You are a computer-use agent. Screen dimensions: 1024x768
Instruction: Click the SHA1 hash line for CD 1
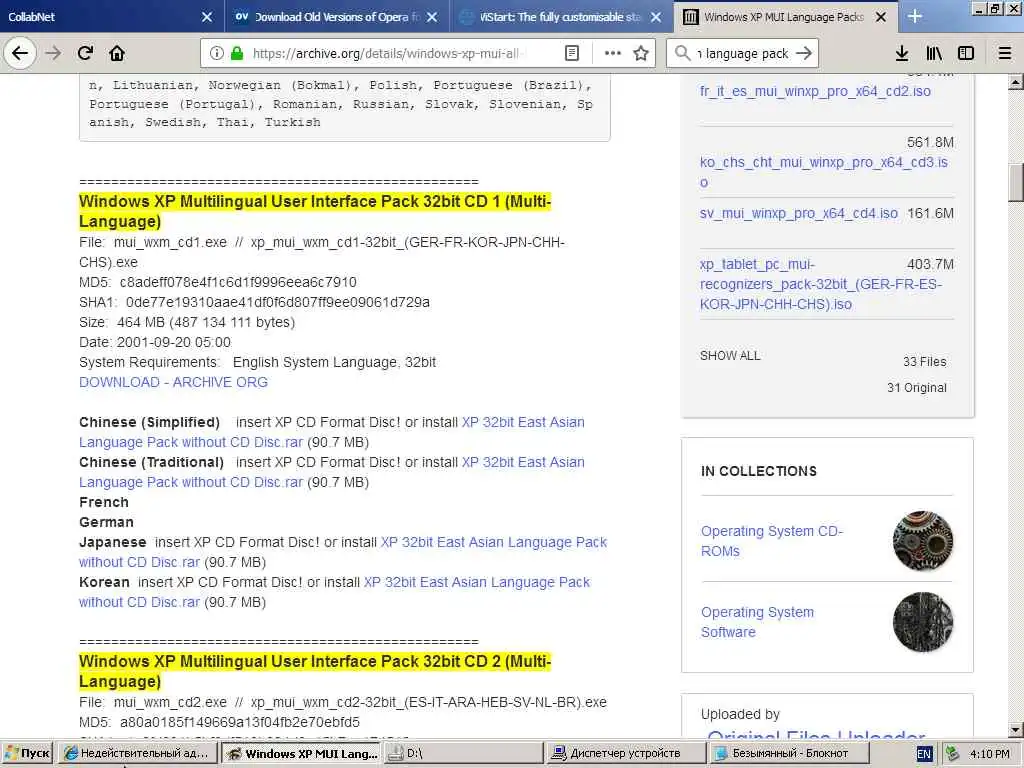tap(254, 302)
